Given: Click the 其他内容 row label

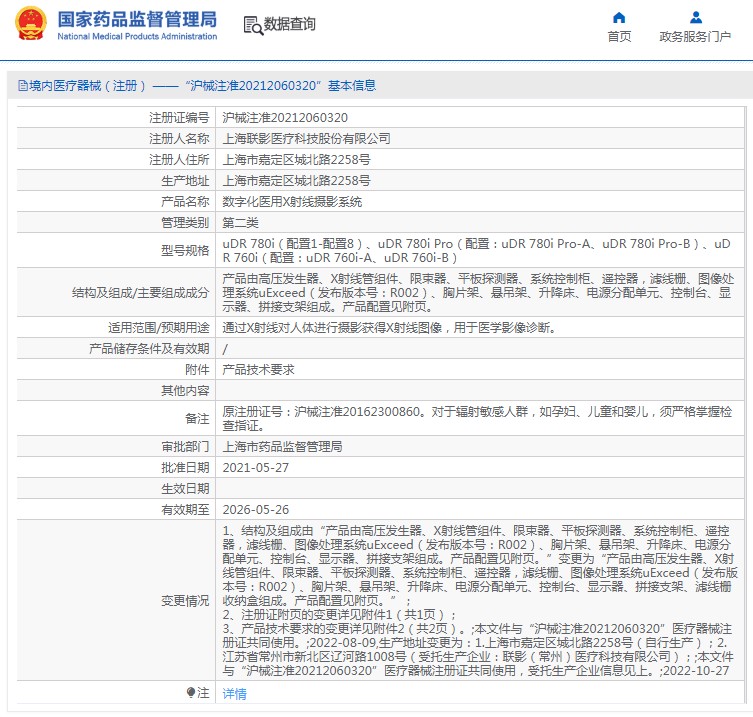Looking at the screenshot, I should pos(185,391).
